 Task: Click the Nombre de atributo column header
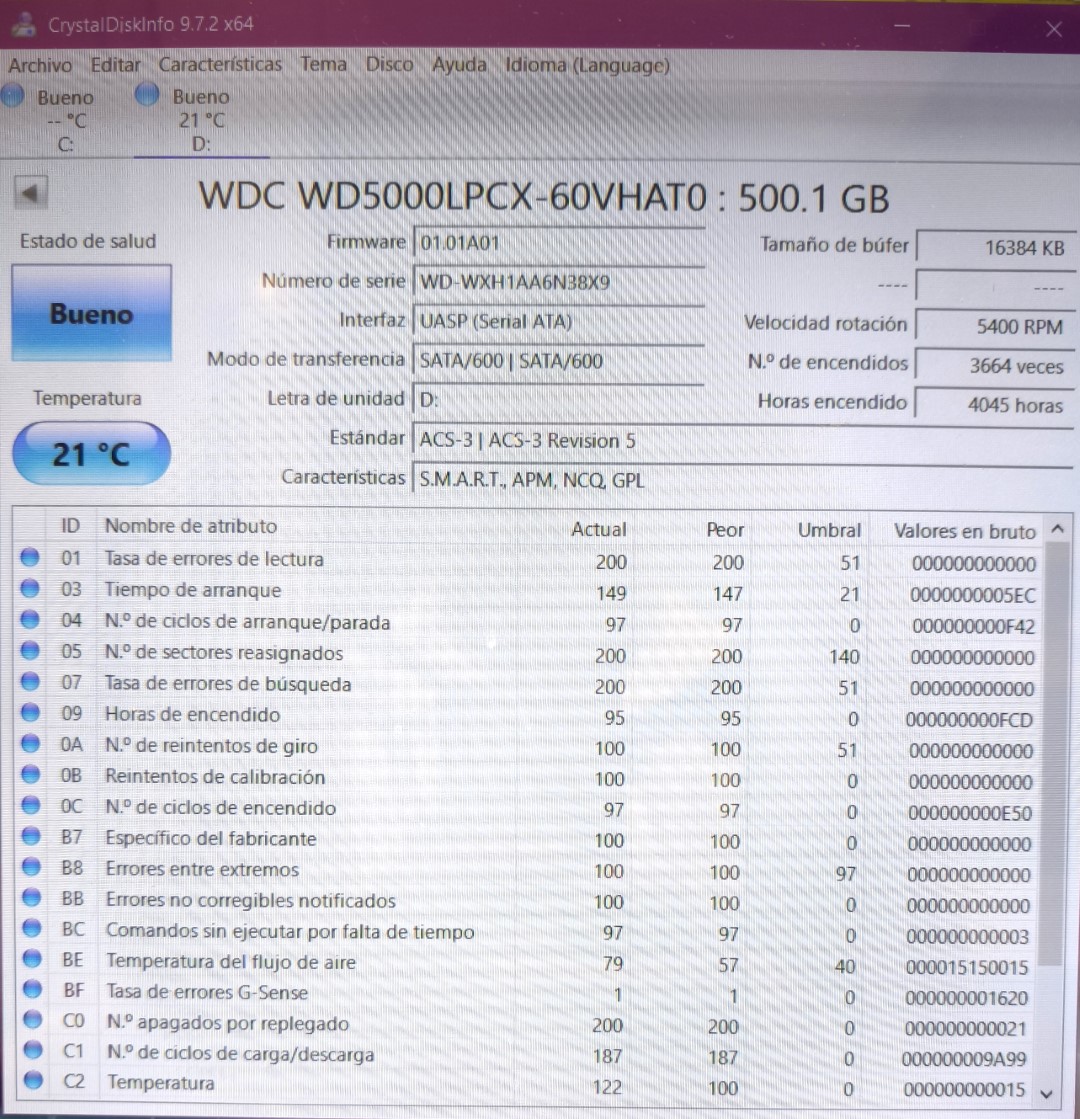point(191,526)
